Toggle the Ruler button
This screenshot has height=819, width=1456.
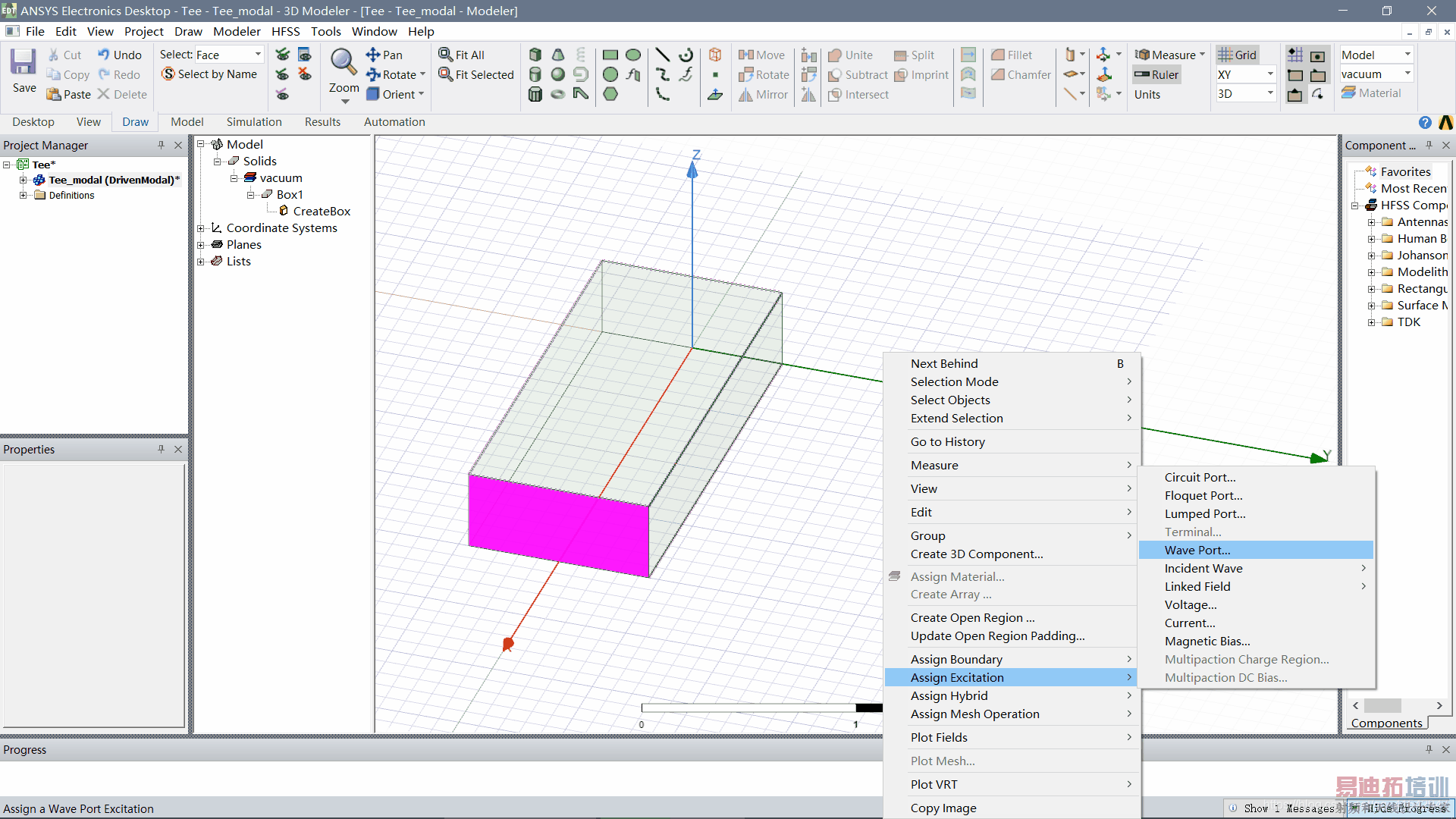pos(1156,74)
